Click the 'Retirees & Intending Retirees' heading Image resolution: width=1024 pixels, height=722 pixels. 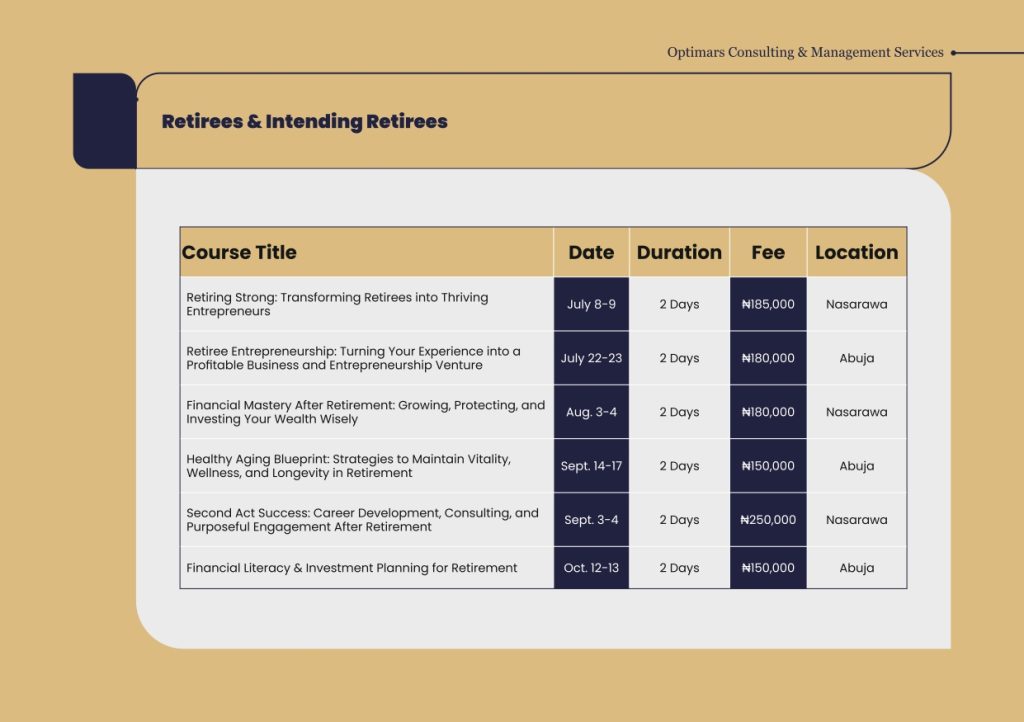pos(304,121)
